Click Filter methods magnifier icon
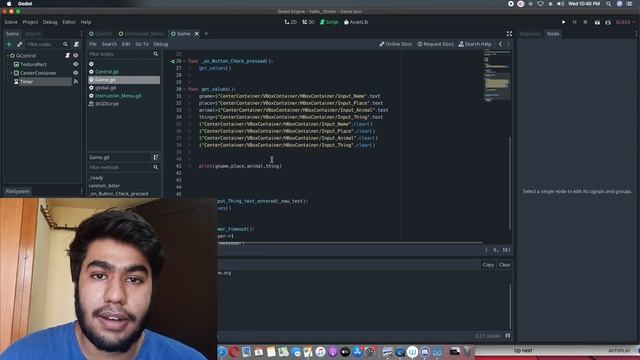Screen dimensions: 640x360 [156, 167]
